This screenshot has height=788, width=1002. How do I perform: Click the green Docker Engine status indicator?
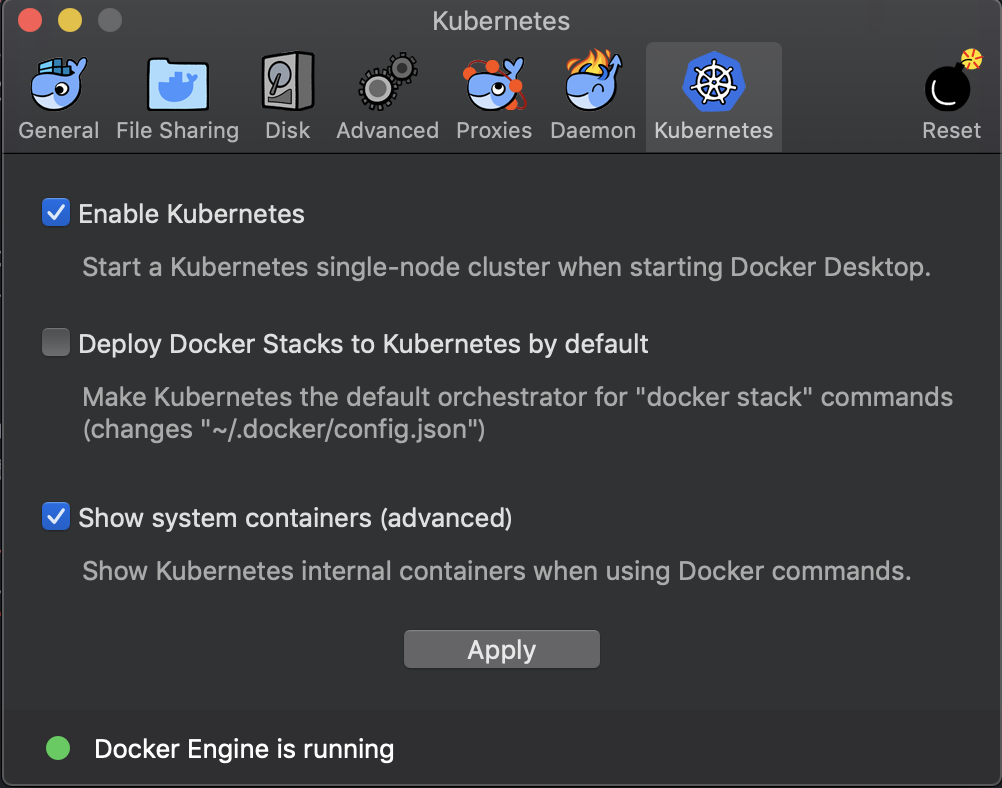click(x=58, y=748)
